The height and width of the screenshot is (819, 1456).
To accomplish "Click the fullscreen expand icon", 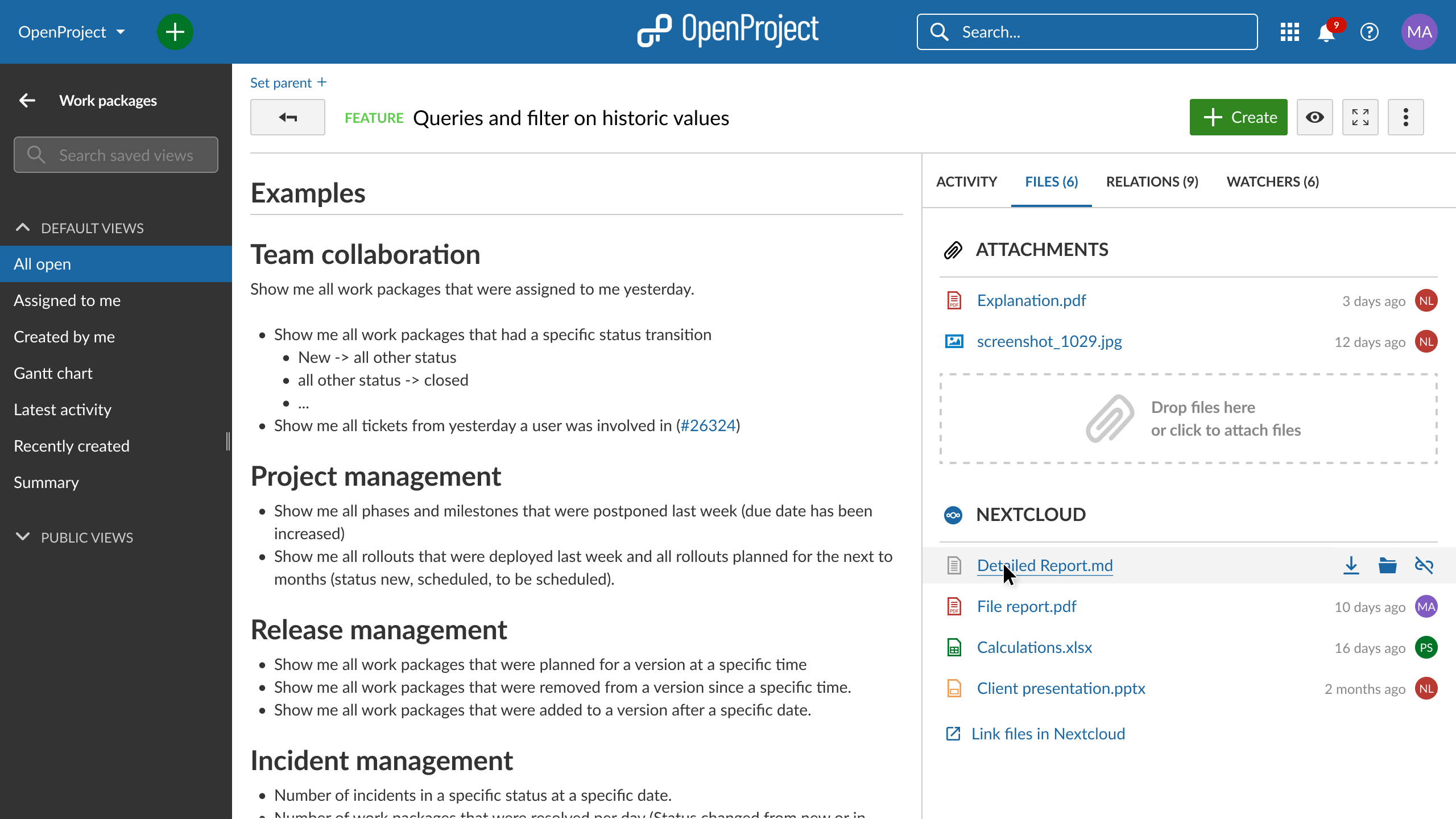I will coord(1360,117).
